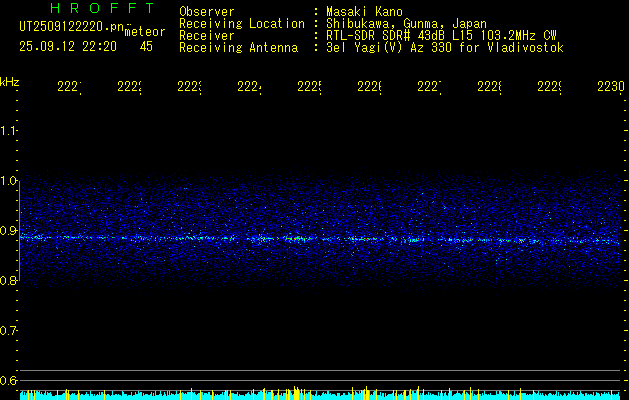Click the carrier signal line near 0.88 kHz

(x=320, y=239)
